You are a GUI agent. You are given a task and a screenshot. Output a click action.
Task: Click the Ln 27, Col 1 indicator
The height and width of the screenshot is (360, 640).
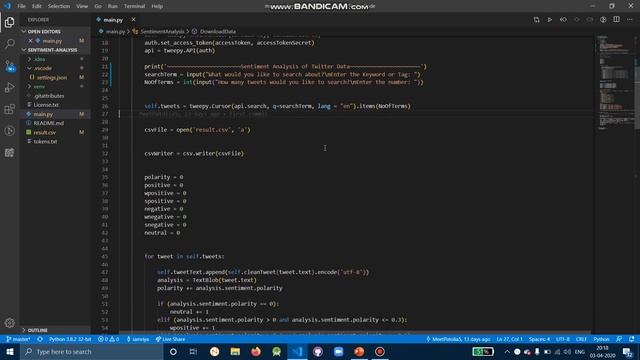[509, 339]
